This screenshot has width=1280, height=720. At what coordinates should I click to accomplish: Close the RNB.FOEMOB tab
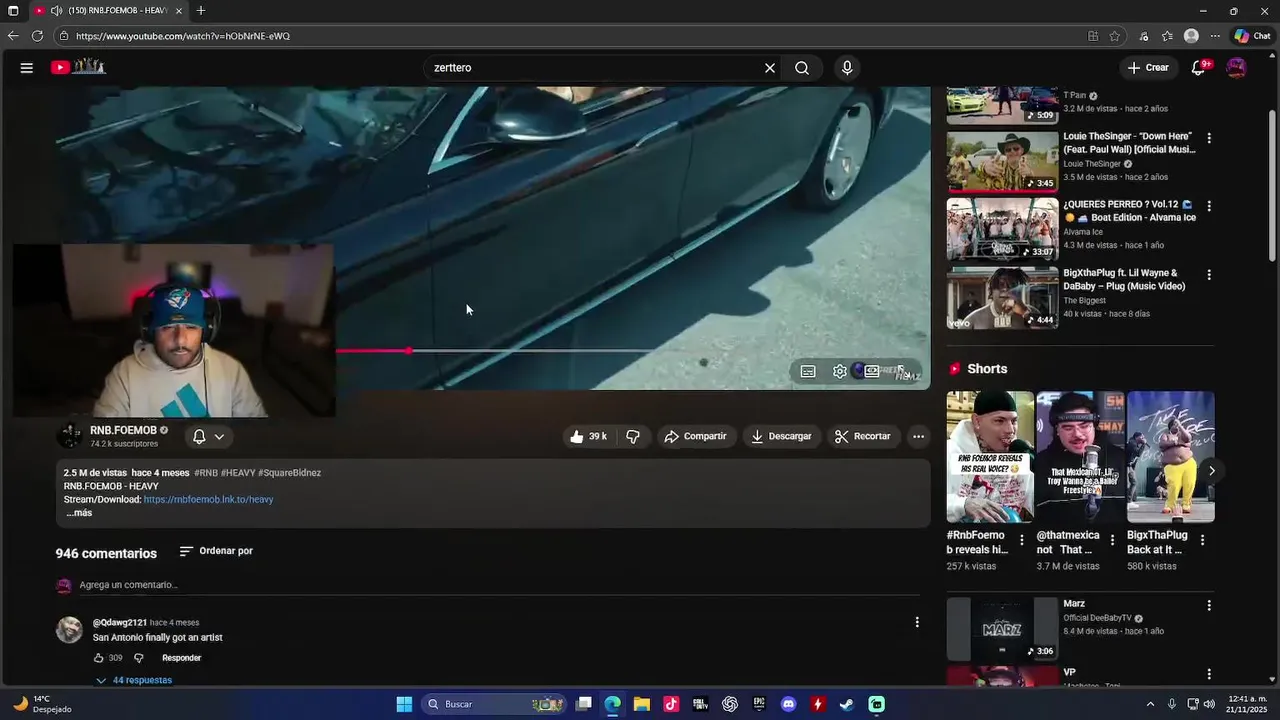[x=179, y=10]
